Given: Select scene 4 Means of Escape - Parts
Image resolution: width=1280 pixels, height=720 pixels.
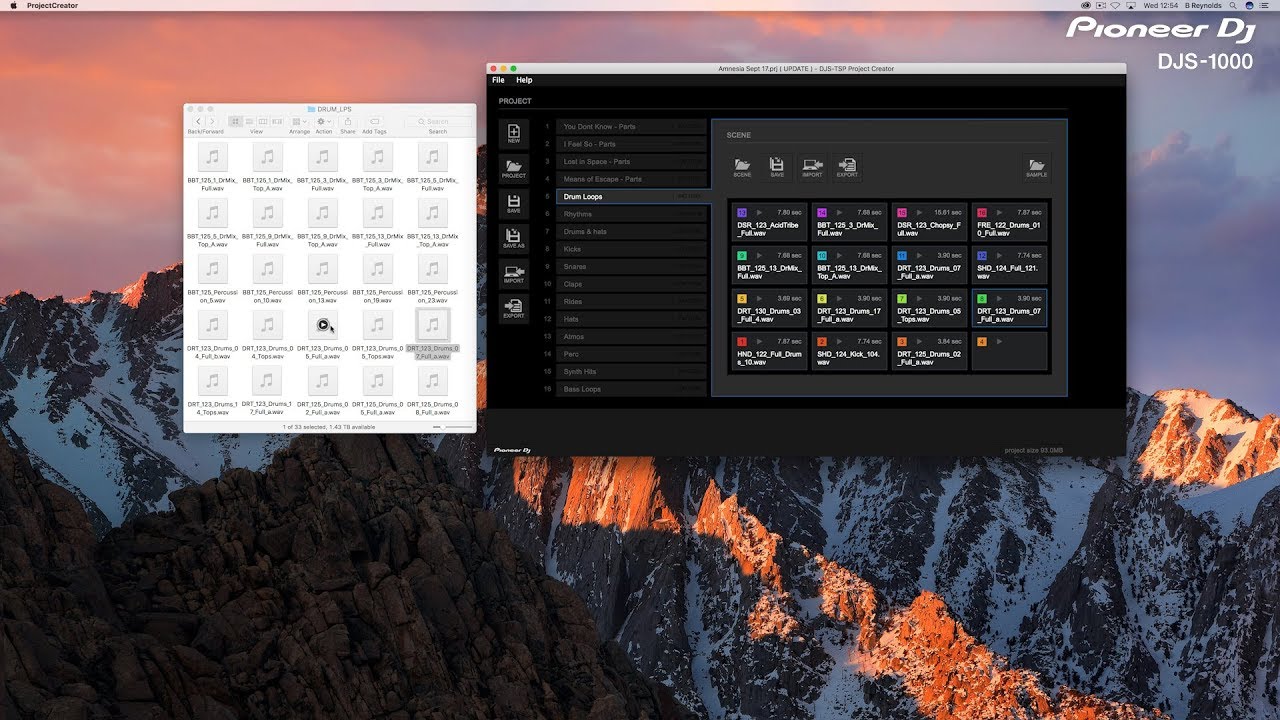Looking at the screenshot, I should [x=632, y=179].
